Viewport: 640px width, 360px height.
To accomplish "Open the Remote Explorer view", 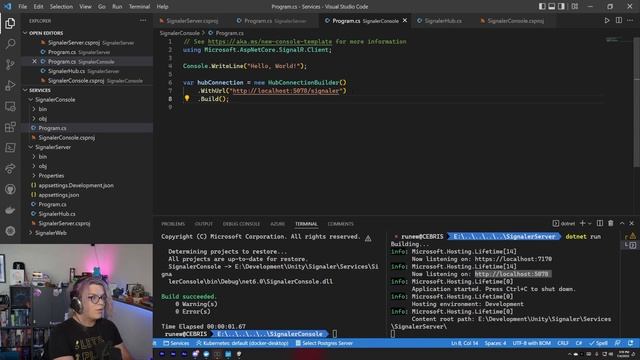I will pyautogui.click(x=10, y=106).
